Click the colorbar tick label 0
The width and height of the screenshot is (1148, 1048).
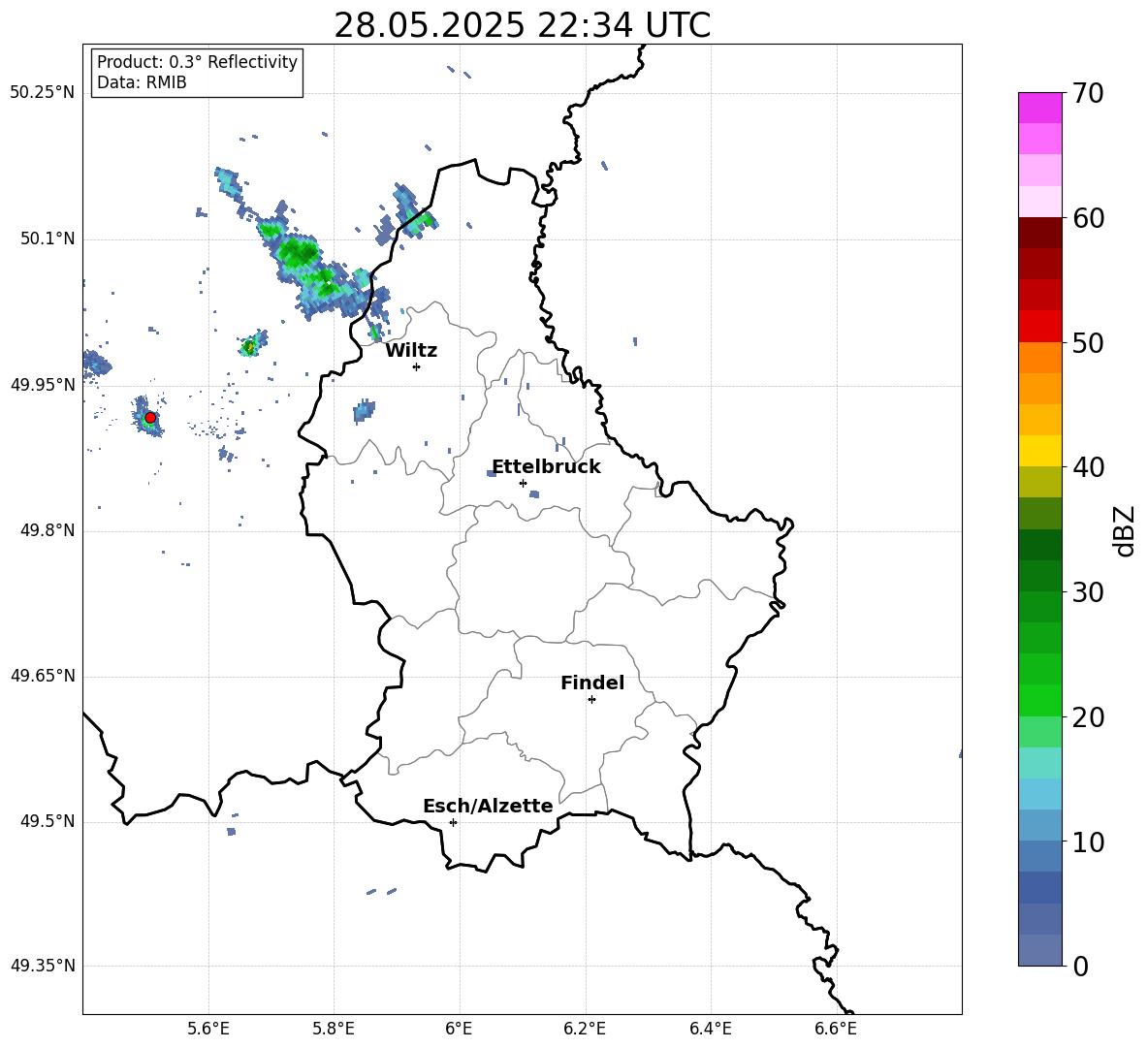point(1081,966)
